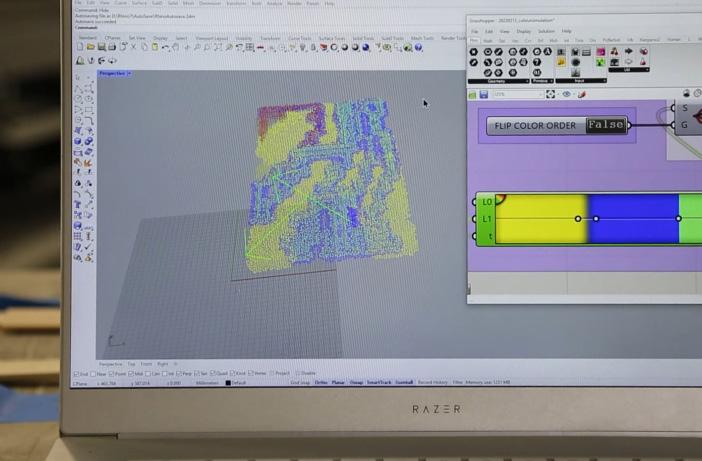Click Record History in the status bar
This screenshot has width=702, height=461.
(432, 383)
